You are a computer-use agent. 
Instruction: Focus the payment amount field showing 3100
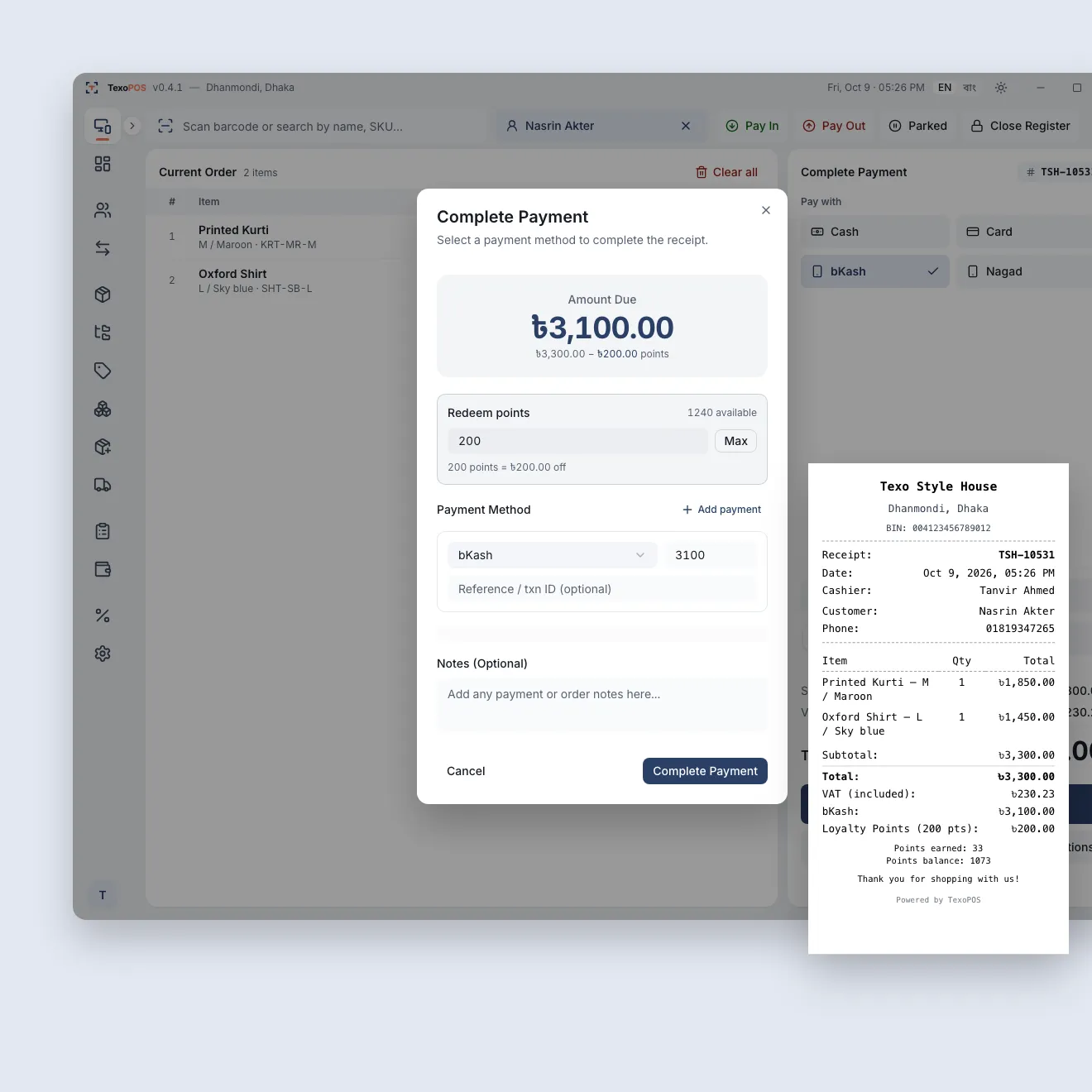711,555
